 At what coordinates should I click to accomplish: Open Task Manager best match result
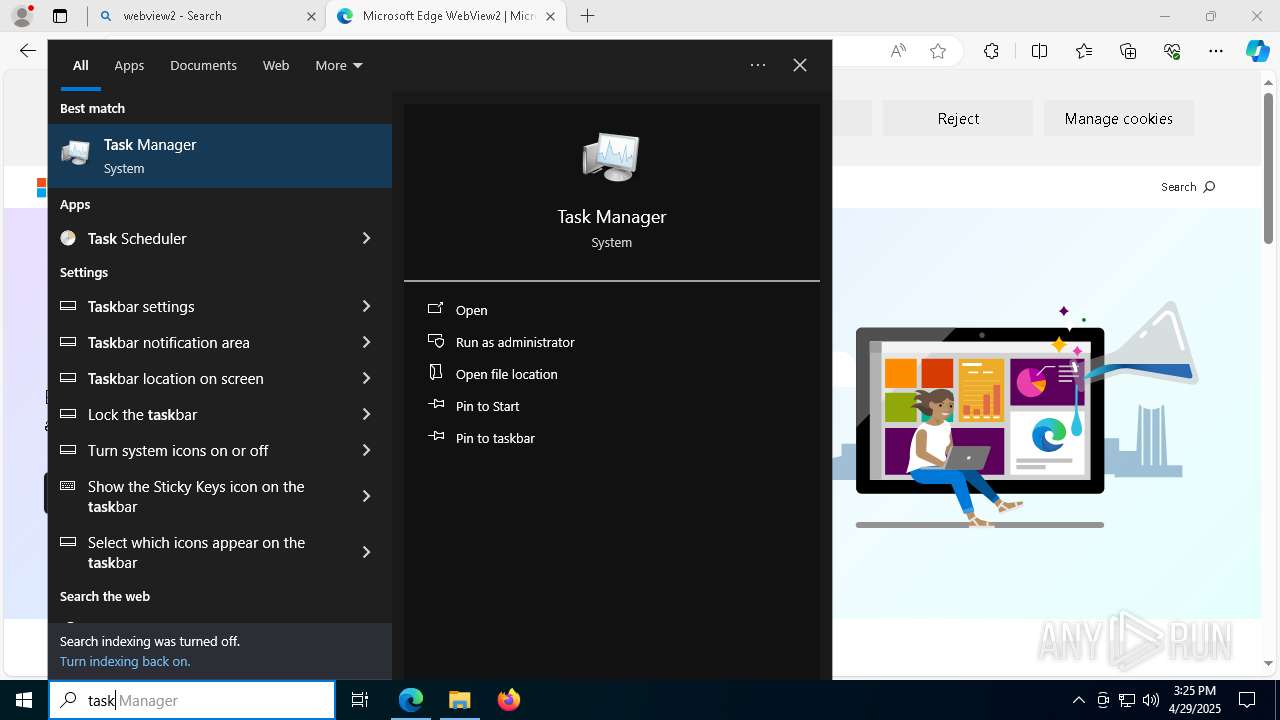pos(220,156)
